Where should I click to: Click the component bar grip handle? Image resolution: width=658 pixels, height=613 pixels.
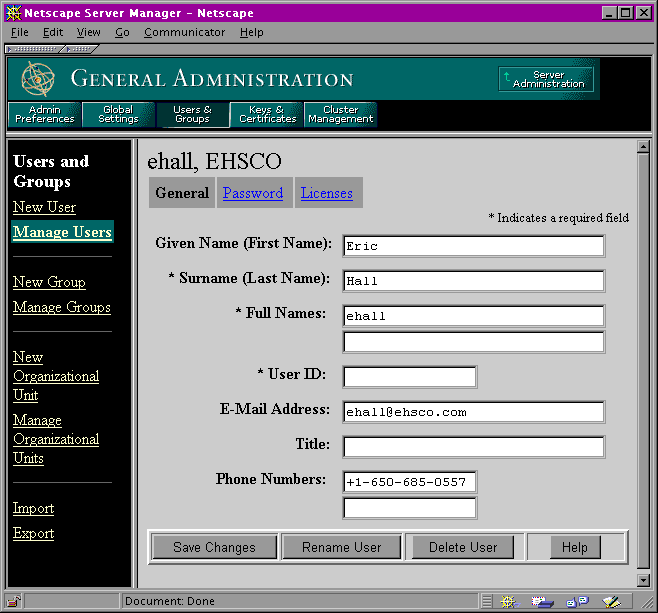click(x=487, y=601)
